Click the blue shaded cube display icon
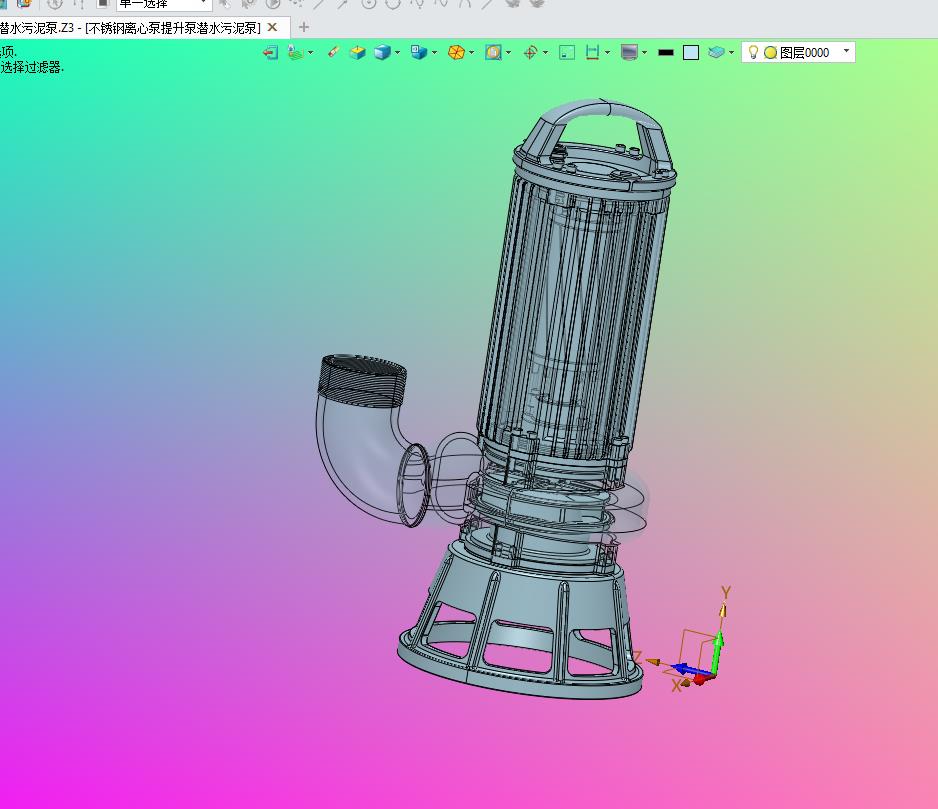 pos(382,53)
